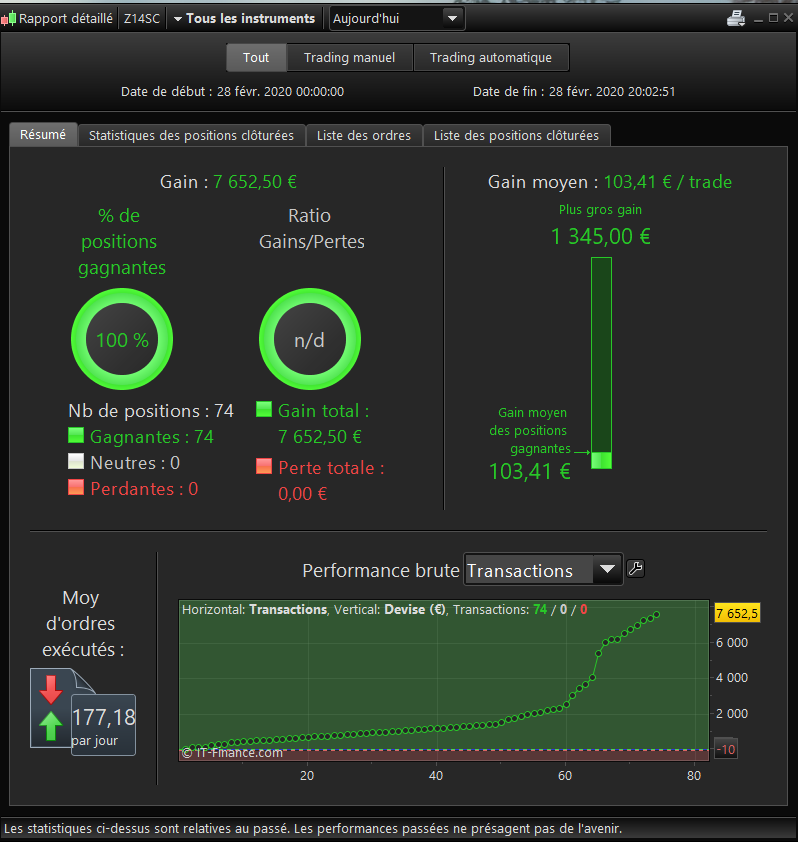The image size is (798, 842).
Task: Switch to 'Trading manuel' filter
Action: [x=350, y=57]
